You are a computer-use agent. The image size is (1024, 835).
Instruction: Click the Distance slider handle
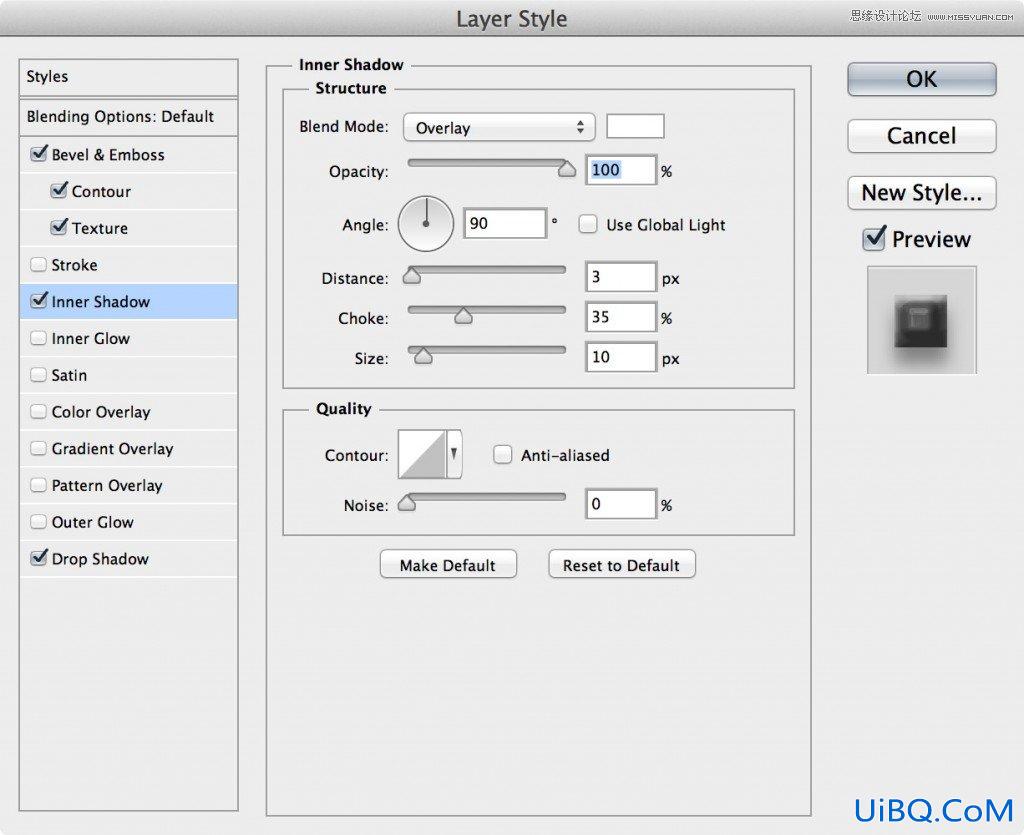[411, 276]
